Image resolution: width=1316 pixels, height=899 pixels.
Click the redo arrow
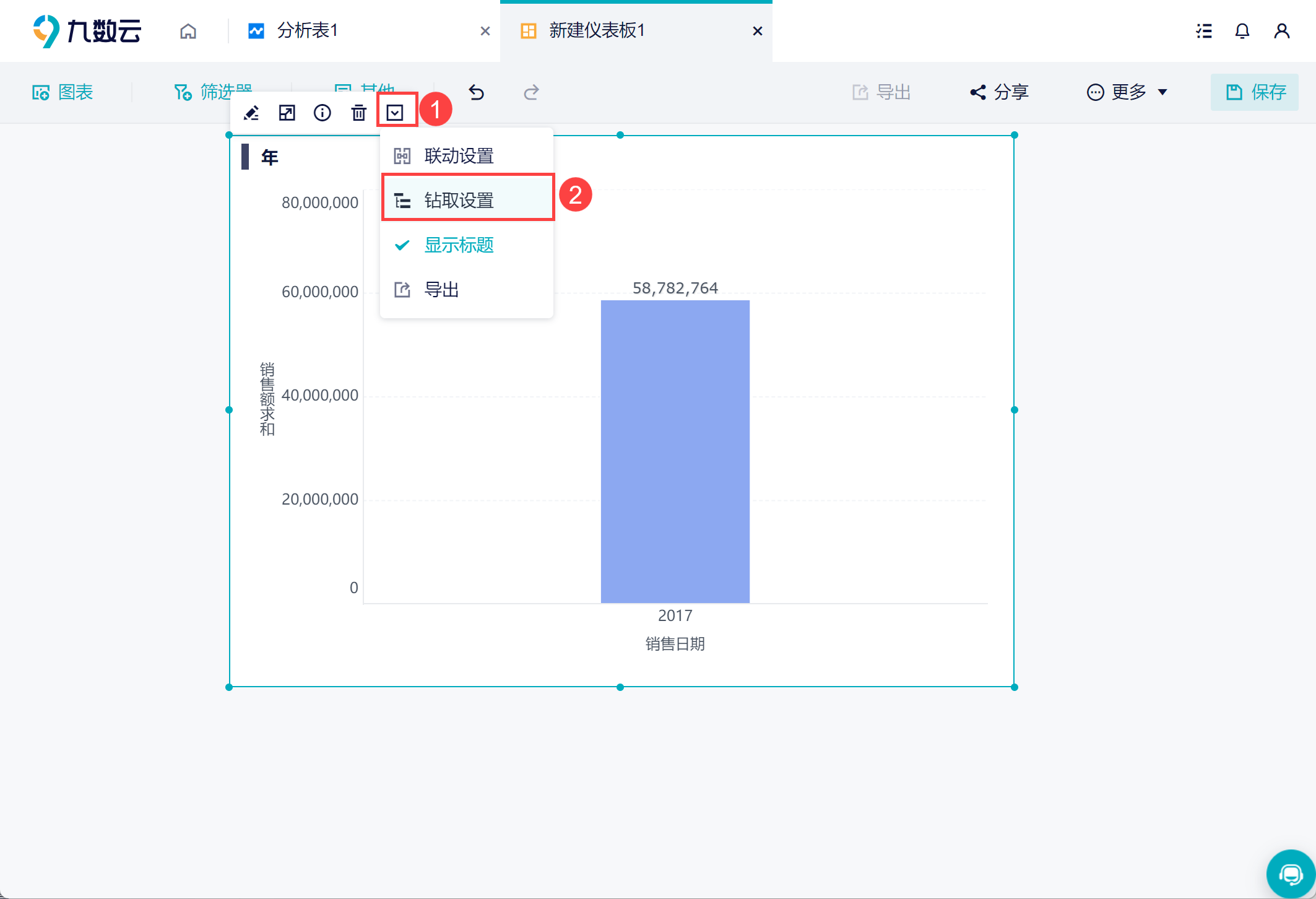[531, 92]
